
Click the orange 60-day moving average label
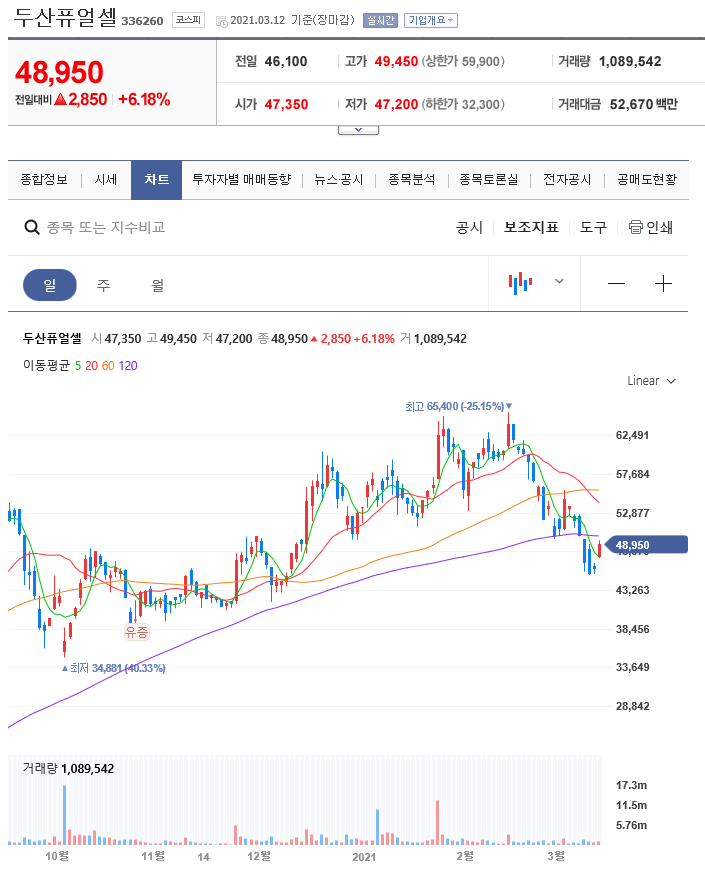click(x=108, y=366)
